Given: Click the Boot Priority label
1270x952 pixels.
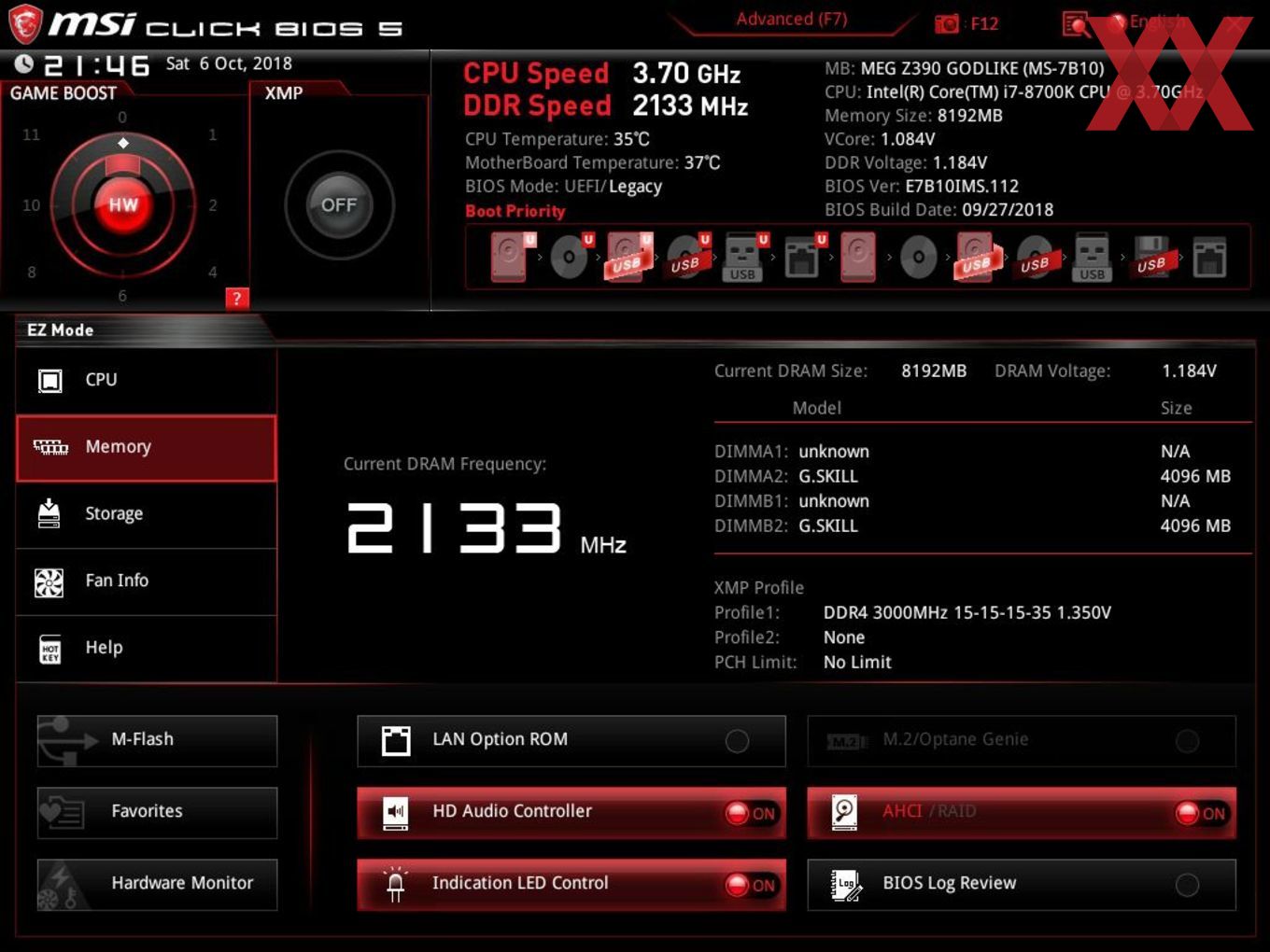Looking at the screenshot, I should 515,211.
